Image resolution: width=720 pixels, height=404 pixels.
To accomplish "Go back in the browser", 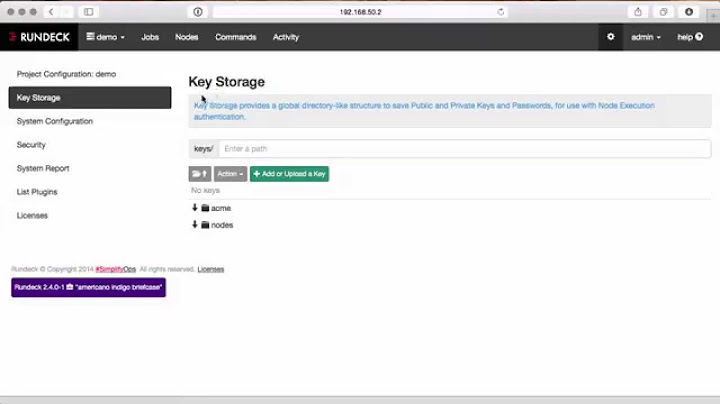I will point(51,12).
